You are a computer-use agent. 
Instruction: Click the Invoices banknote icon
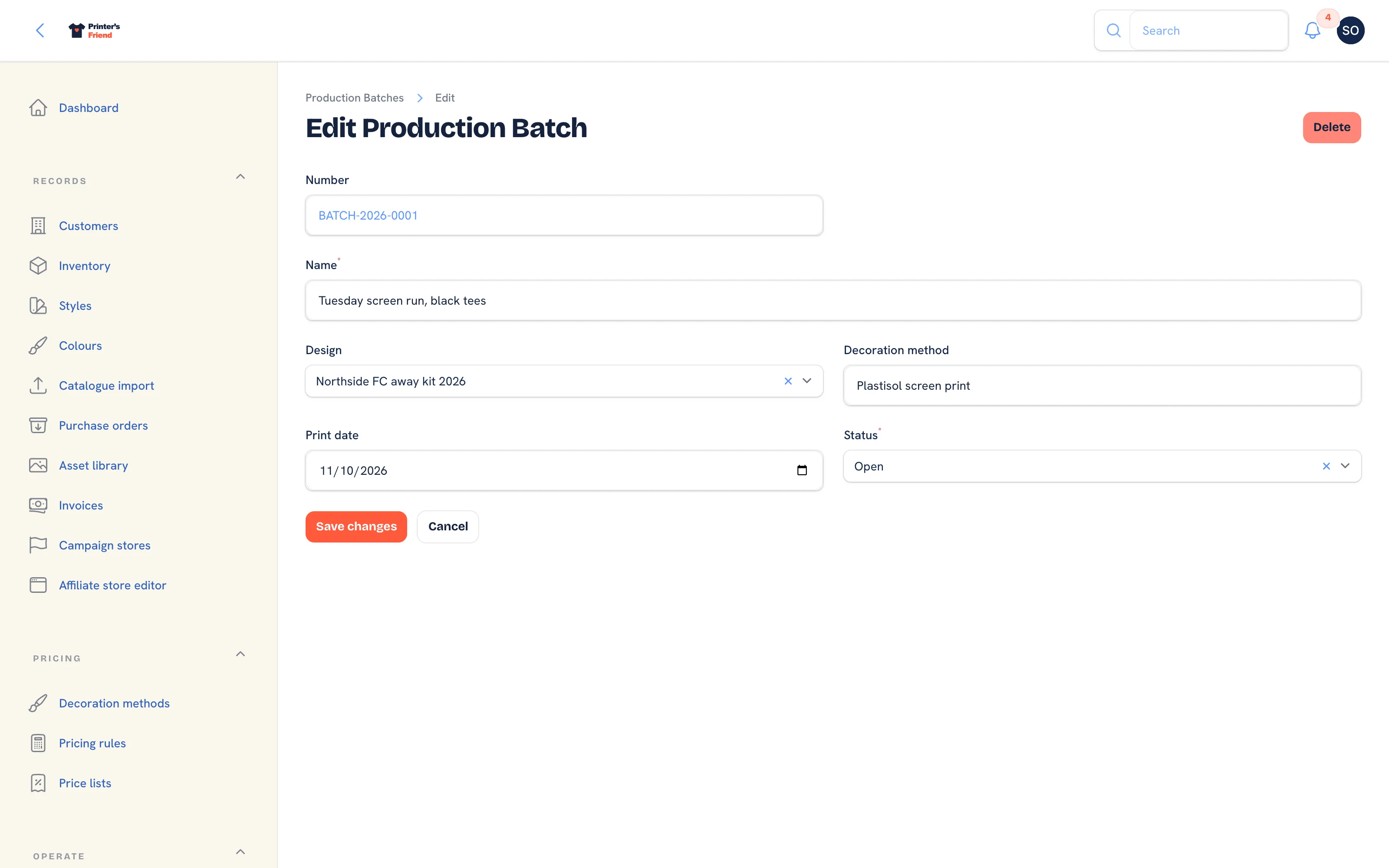39,505
